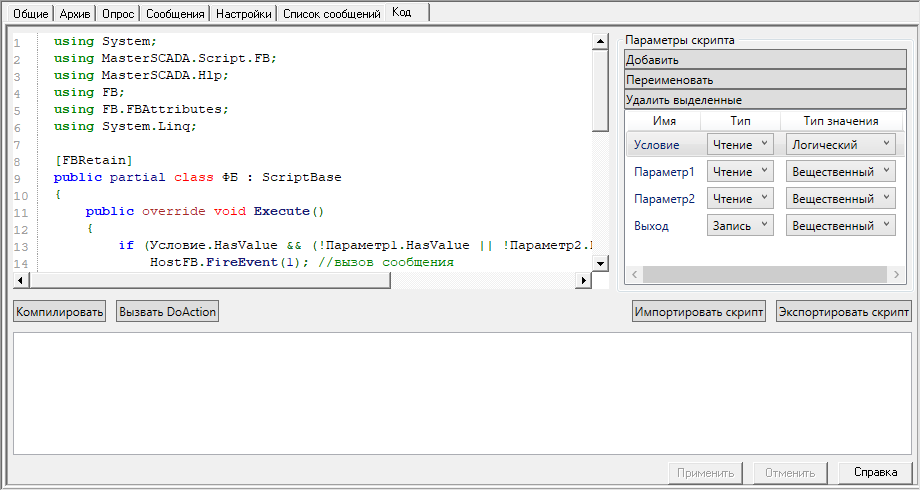The image size is (921, 491).
Task: Open Тип dropdown for Параметр1 row
Action: coord(740,171)
